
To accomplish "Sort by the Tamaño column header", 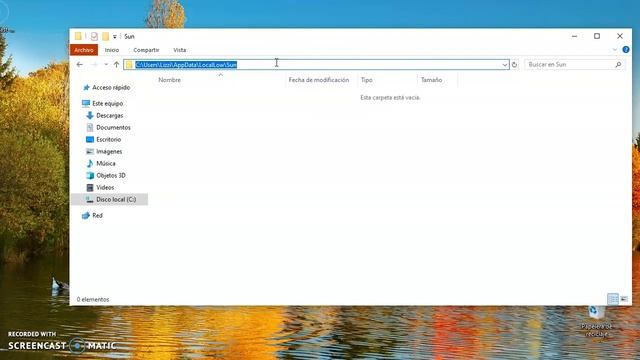I will tap(431, 80).
